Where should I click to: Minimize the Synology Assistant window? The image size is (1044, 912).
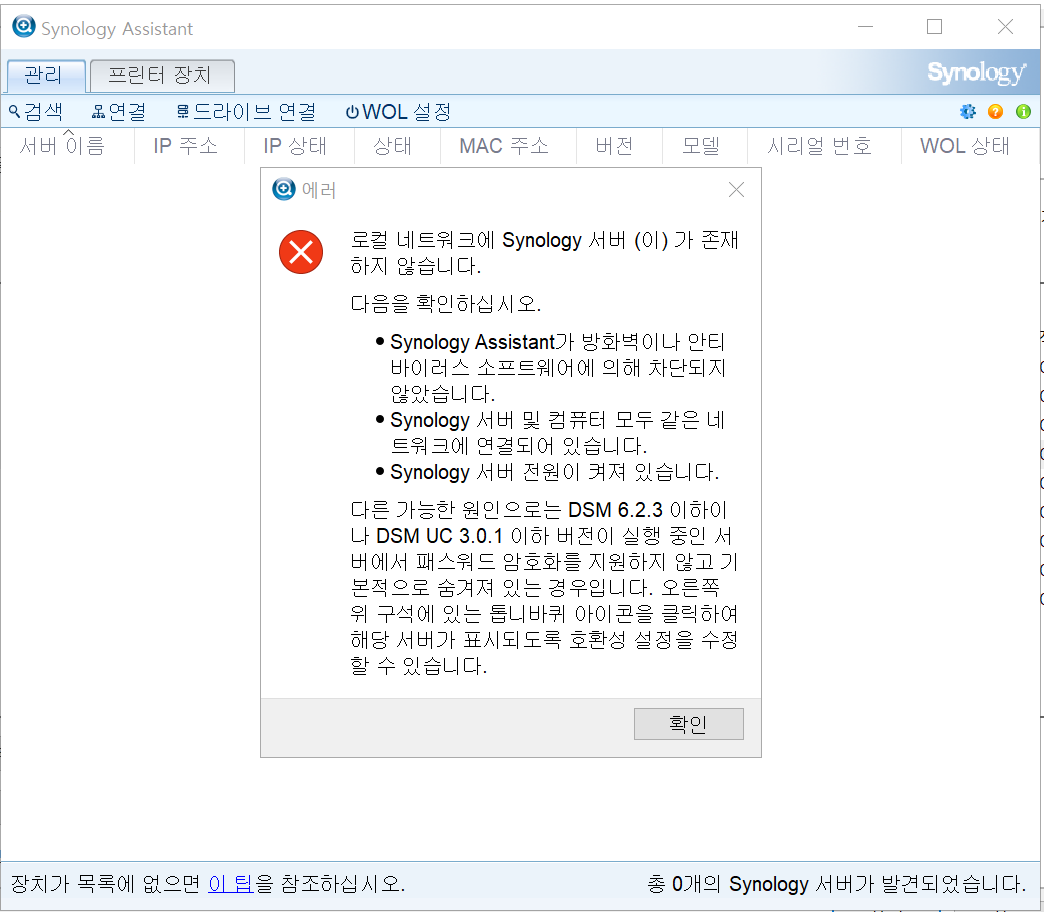click(865, 27)
